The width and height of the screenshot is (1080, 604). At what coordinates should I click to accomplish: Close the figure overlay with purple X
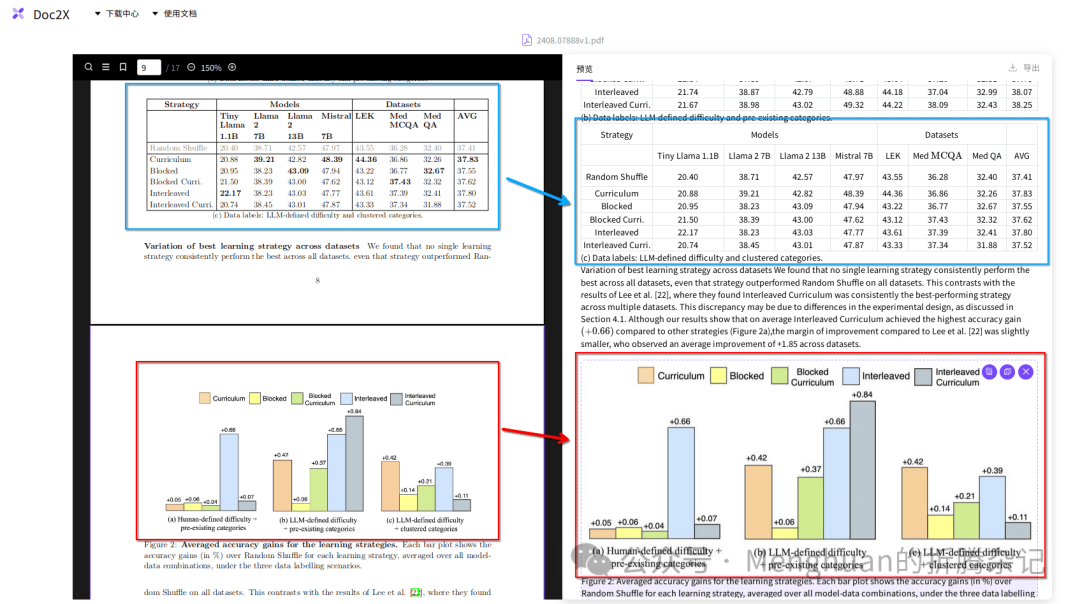click(1025, 371)
